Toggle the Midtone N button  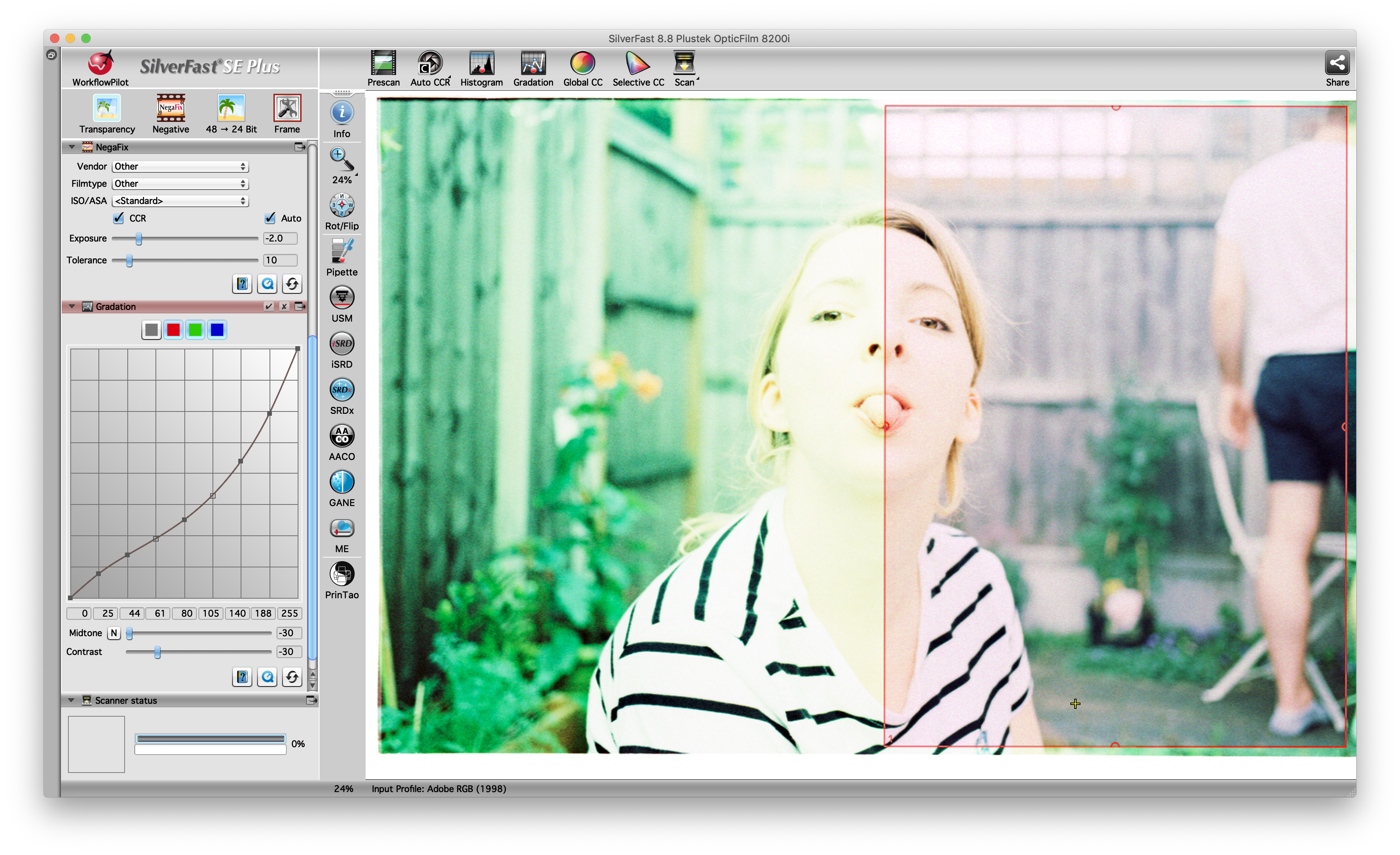[114, 633]
